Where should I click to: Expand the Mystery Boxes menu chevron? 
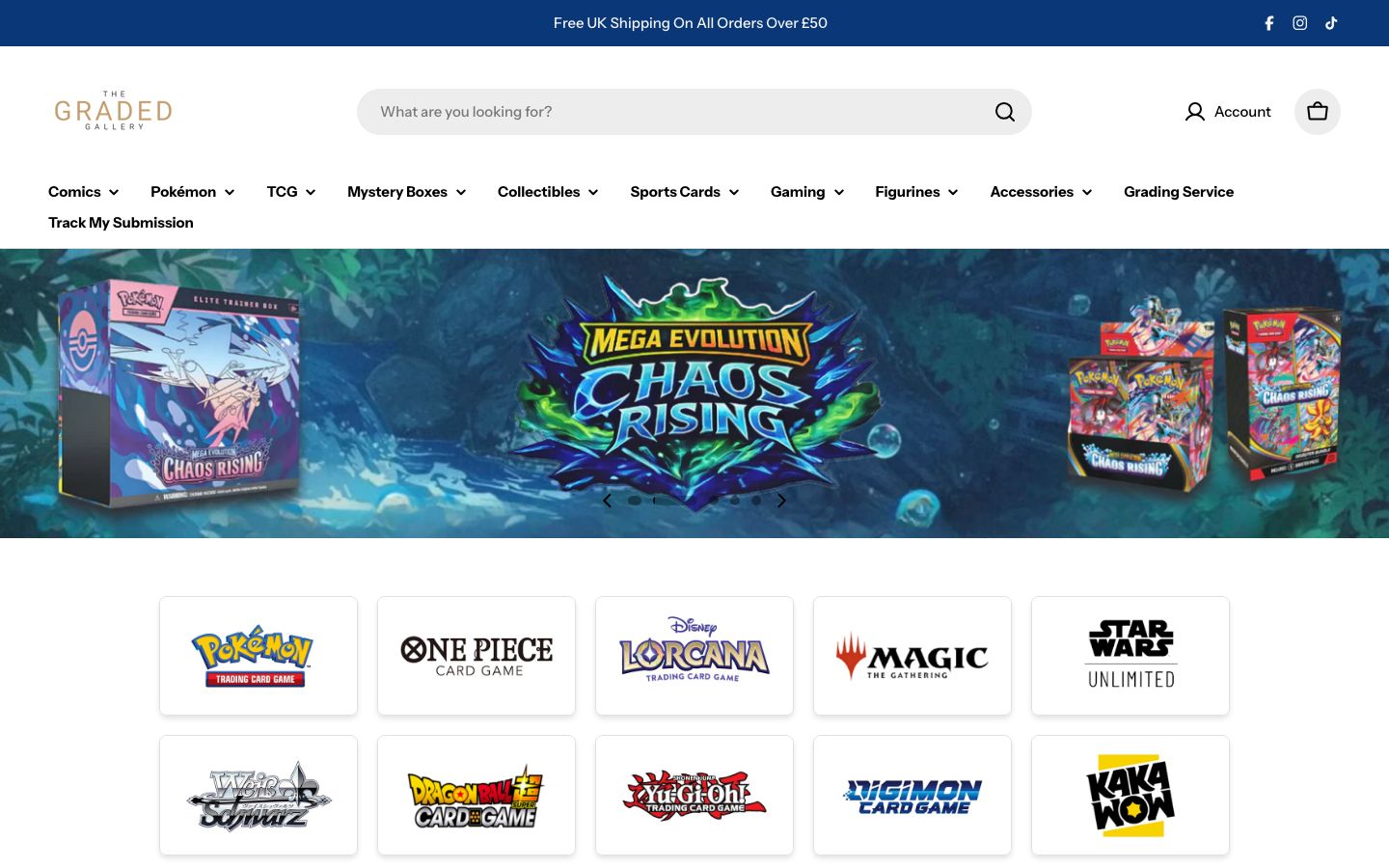[x=461, y=193]
